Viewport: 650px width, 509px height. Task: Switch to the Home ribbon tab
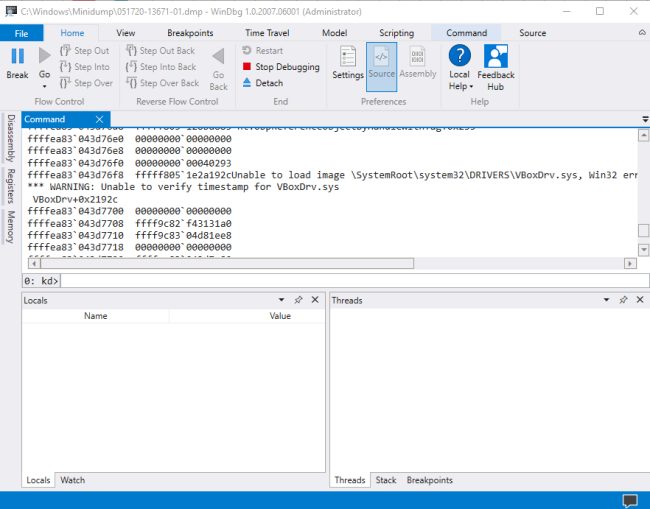coord(72,33)
